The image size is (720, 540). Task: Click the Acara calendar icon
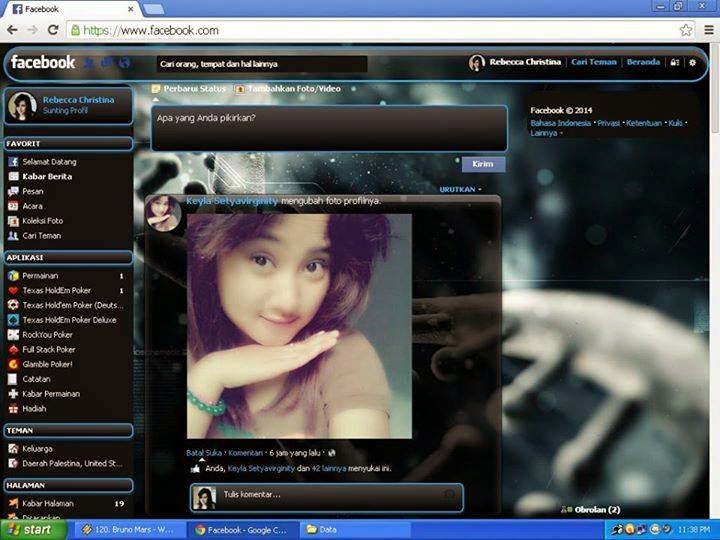pyautogui.click(x=13, y=206)
